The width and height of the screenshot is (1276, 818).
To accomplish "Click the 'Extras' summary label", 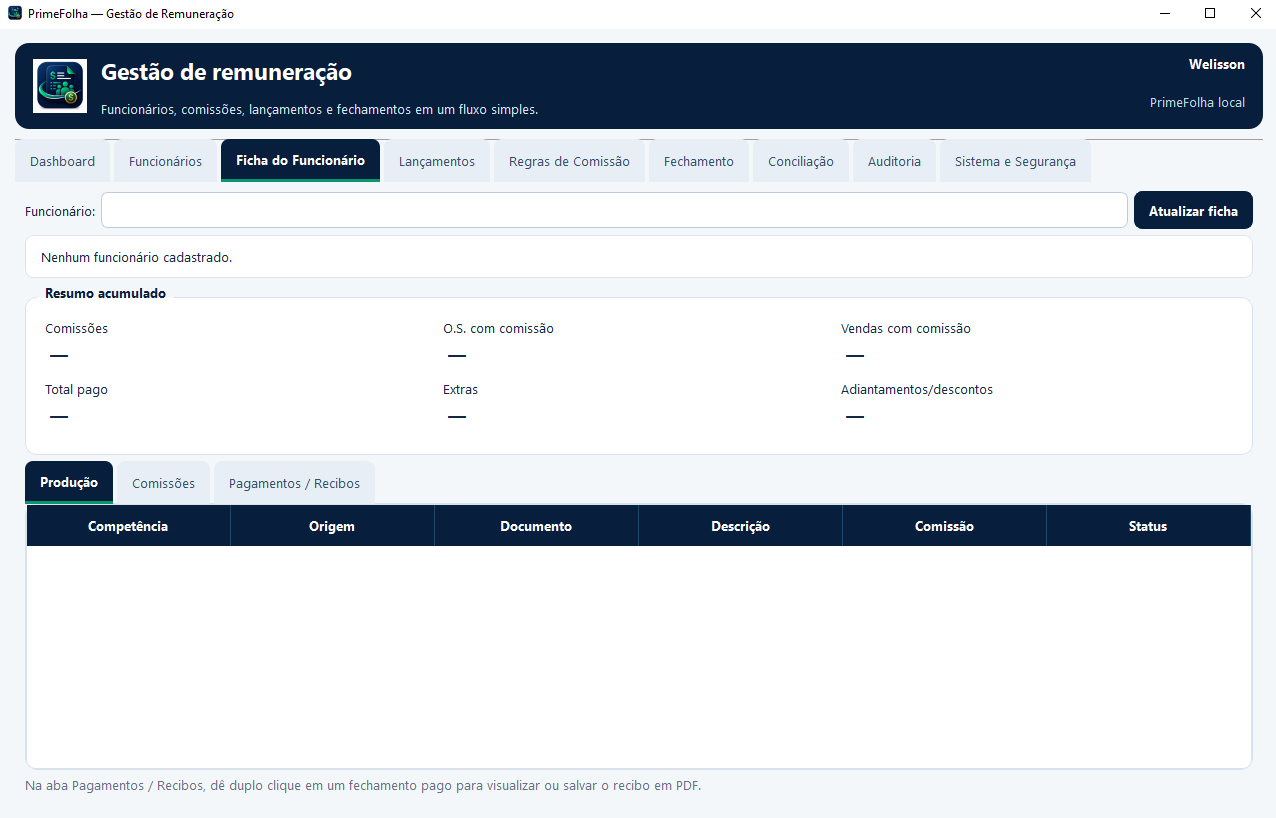I will pos(460,389).
